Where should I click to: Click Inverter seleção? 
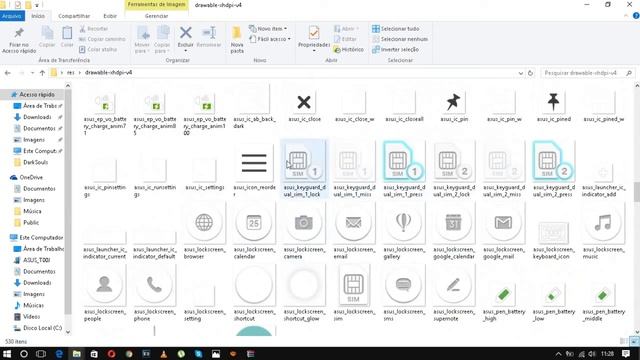pos(395,49)
